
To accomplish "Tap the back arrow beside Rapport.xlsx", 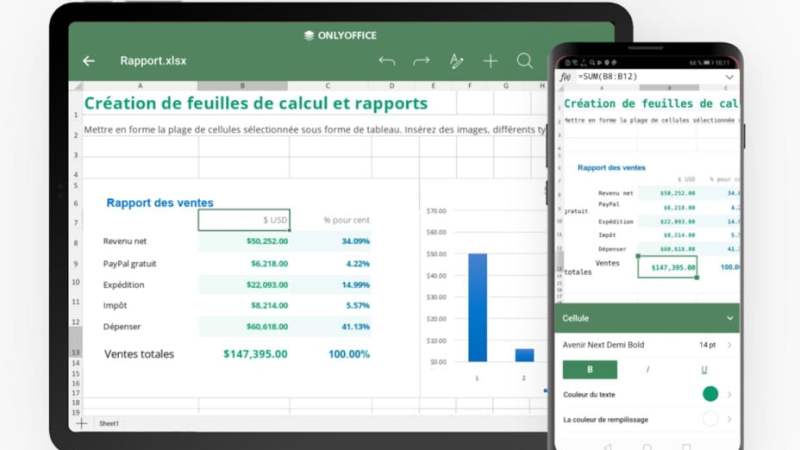I will point(89,61).
